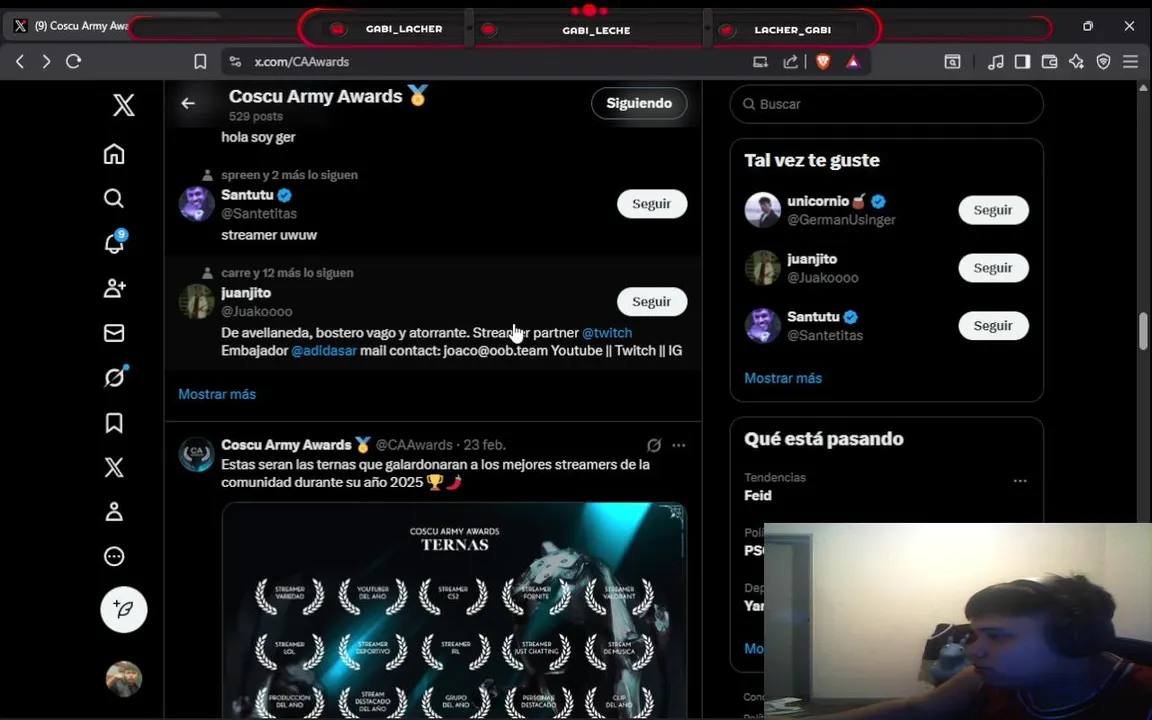Click the Buscar search field

(x=886, y=104)
